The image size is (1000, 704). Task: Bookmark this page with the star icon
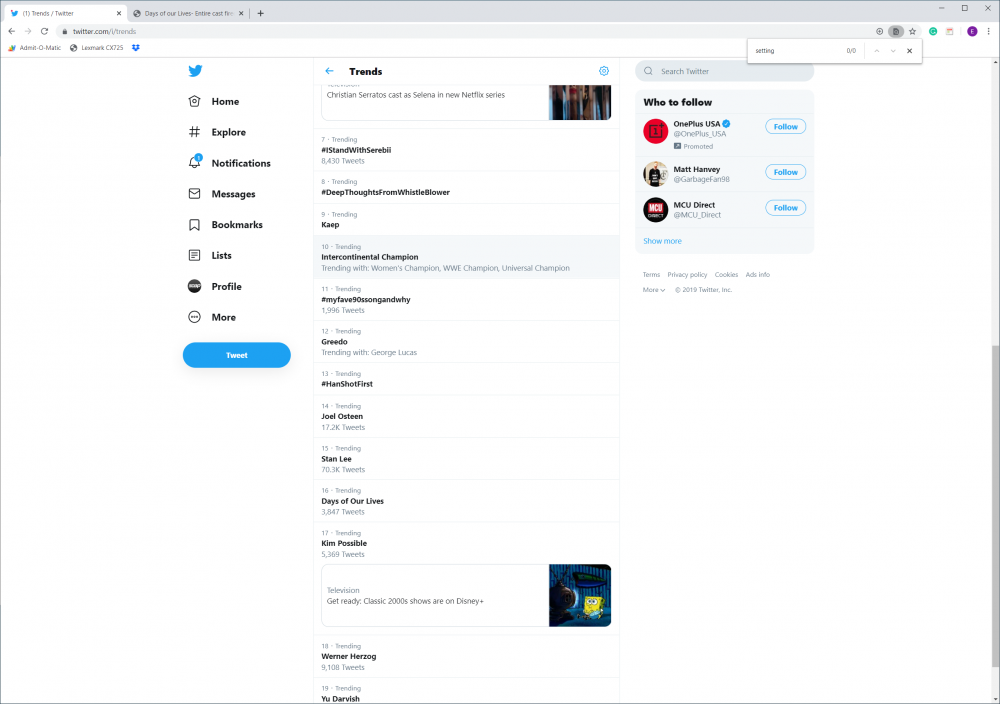click(912, 31)
